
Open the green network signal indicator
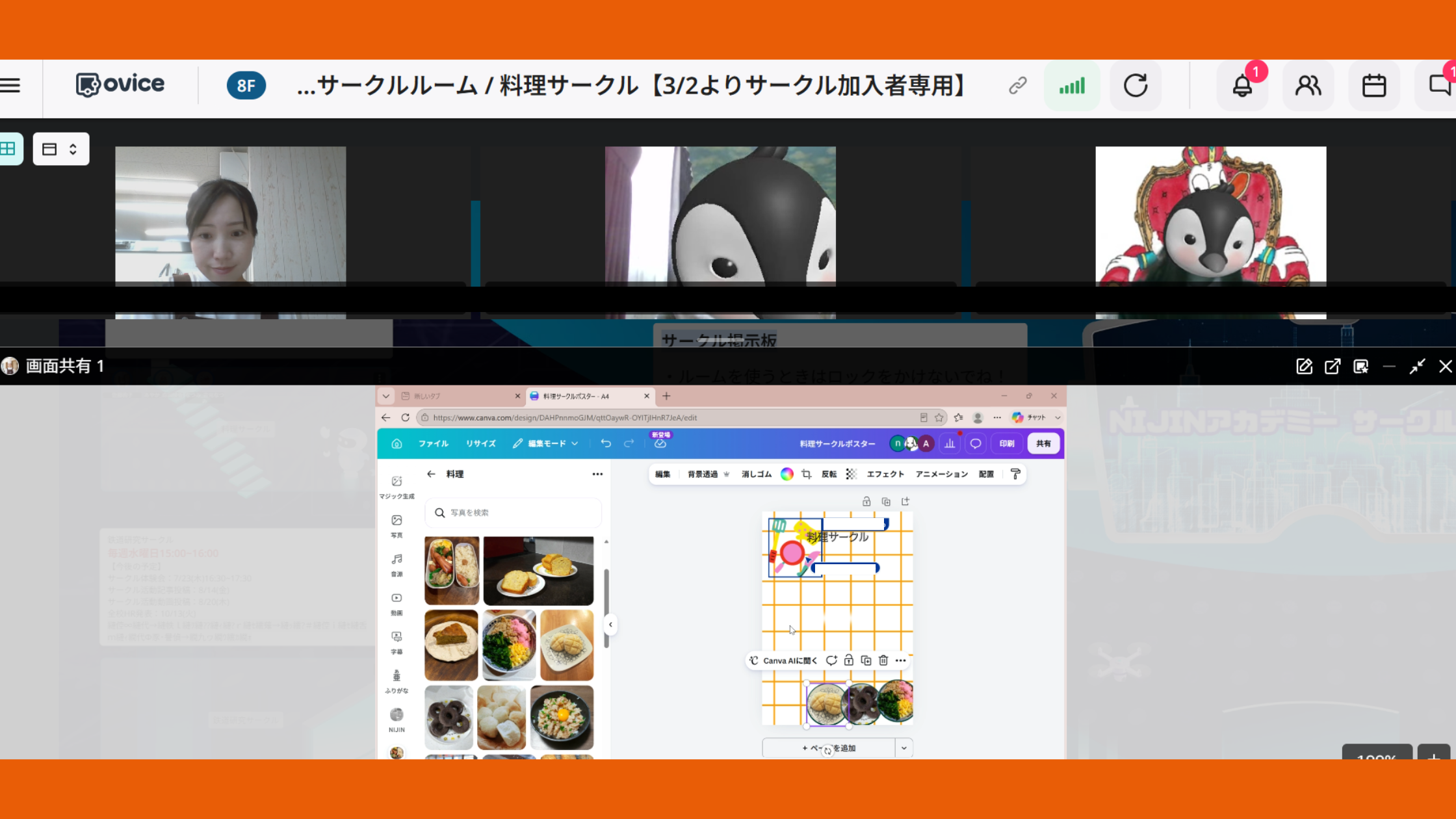(x=1072, y=86)
